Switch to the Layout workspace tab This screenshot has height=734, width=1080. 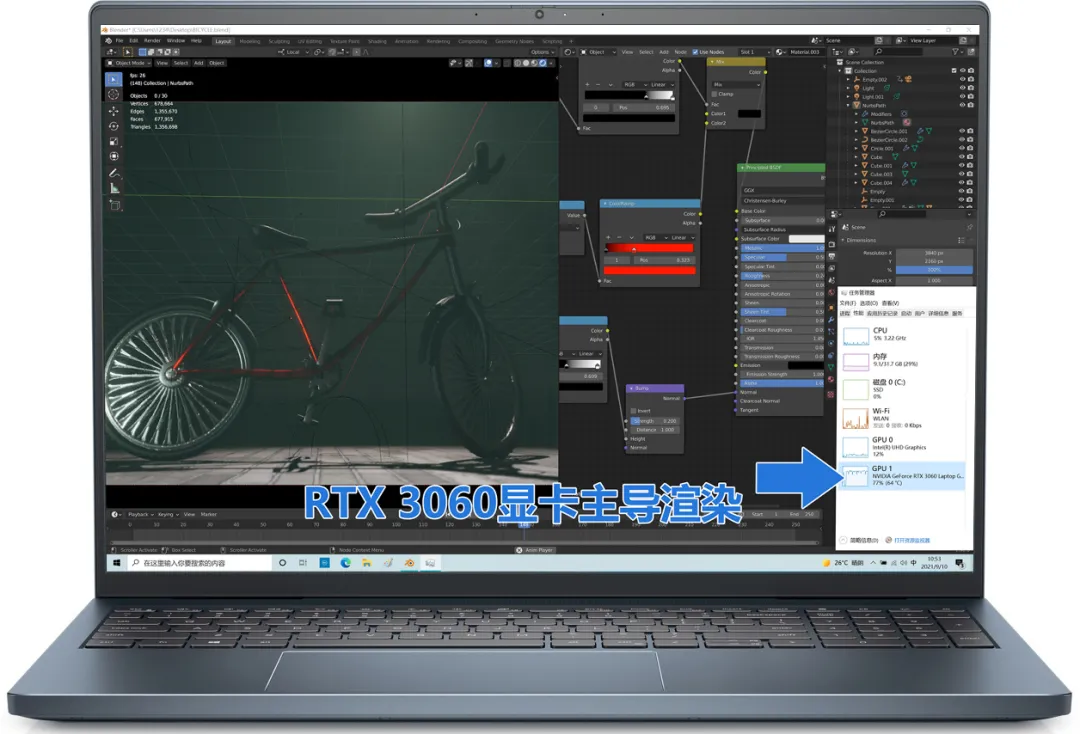pyautogui.click(x=223, y=41)
